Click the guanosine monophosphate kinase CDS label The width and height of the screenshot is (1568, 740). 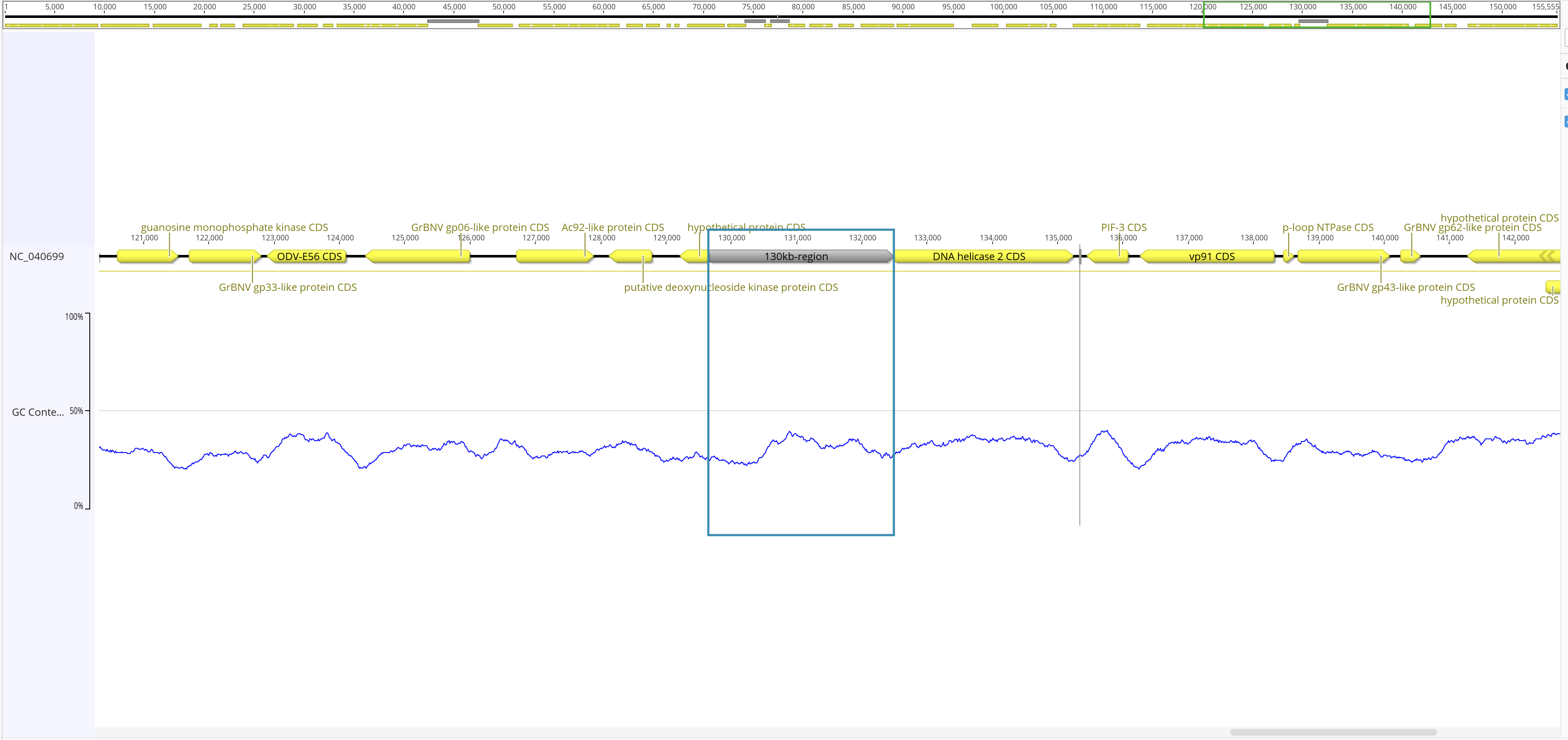click(234, 227)
